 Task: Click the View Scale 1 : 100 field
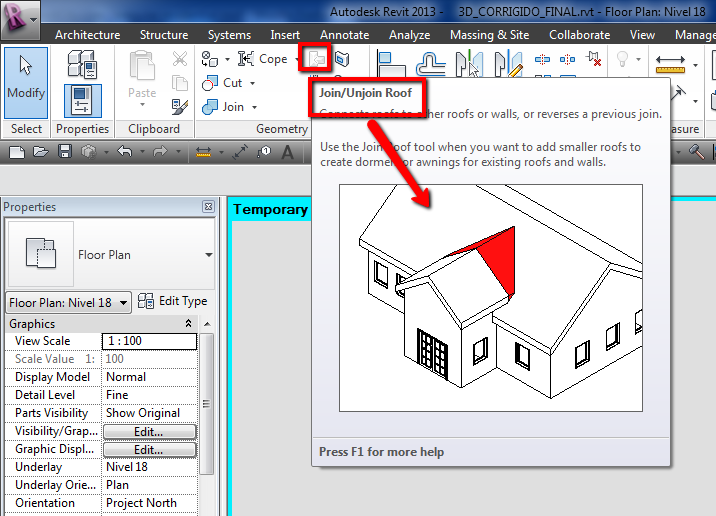pyautogui.click(x=150, y=341)
